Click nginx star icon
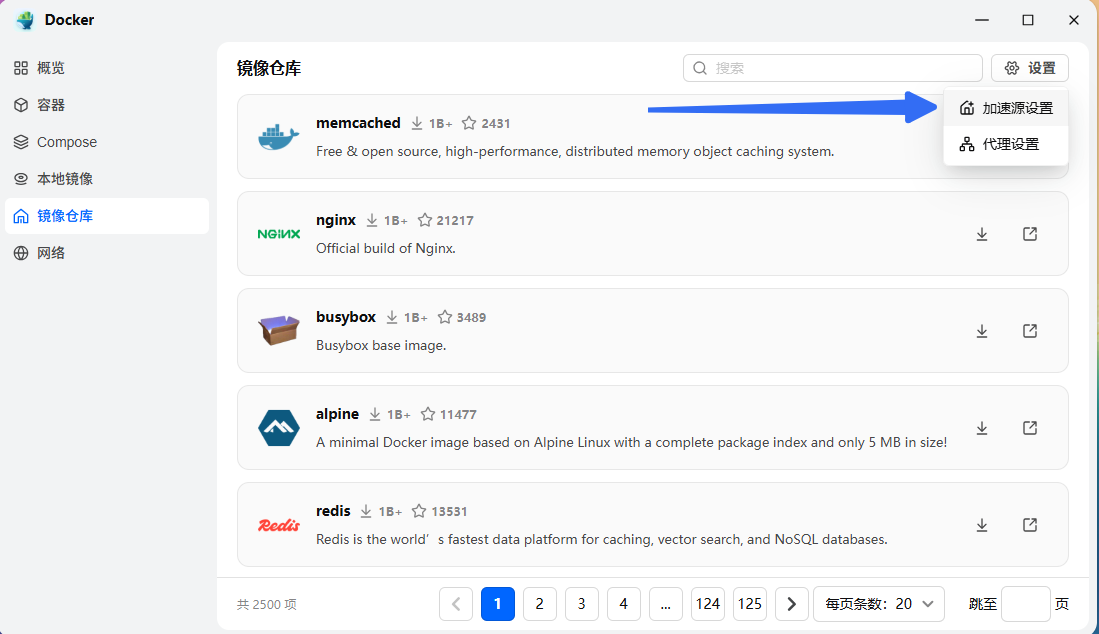Image resolution: width=1099 pixels, height=634 pixels. (x=425, y=220)
